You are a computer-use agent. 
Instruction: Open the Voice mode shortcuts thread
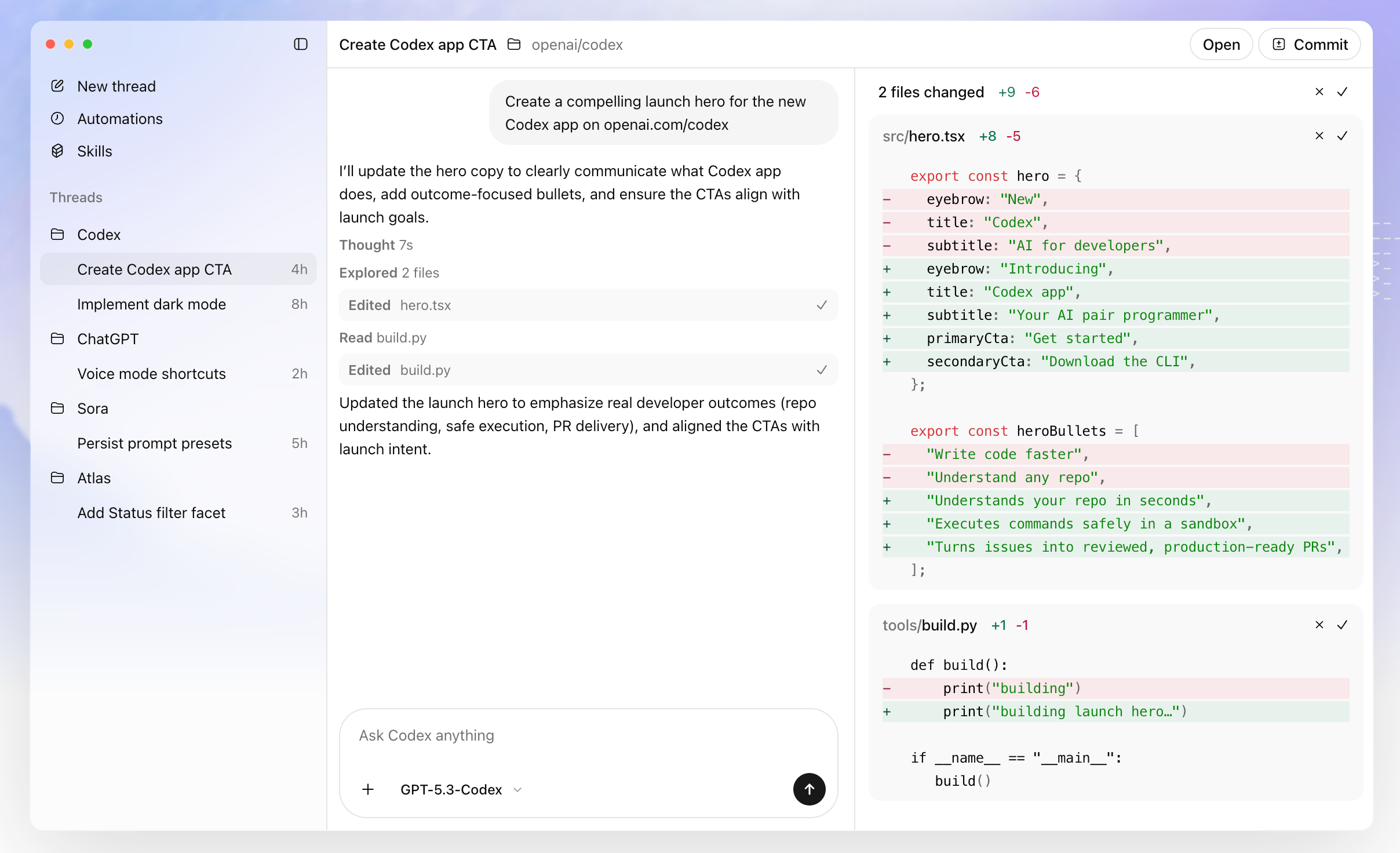(152, 374)
